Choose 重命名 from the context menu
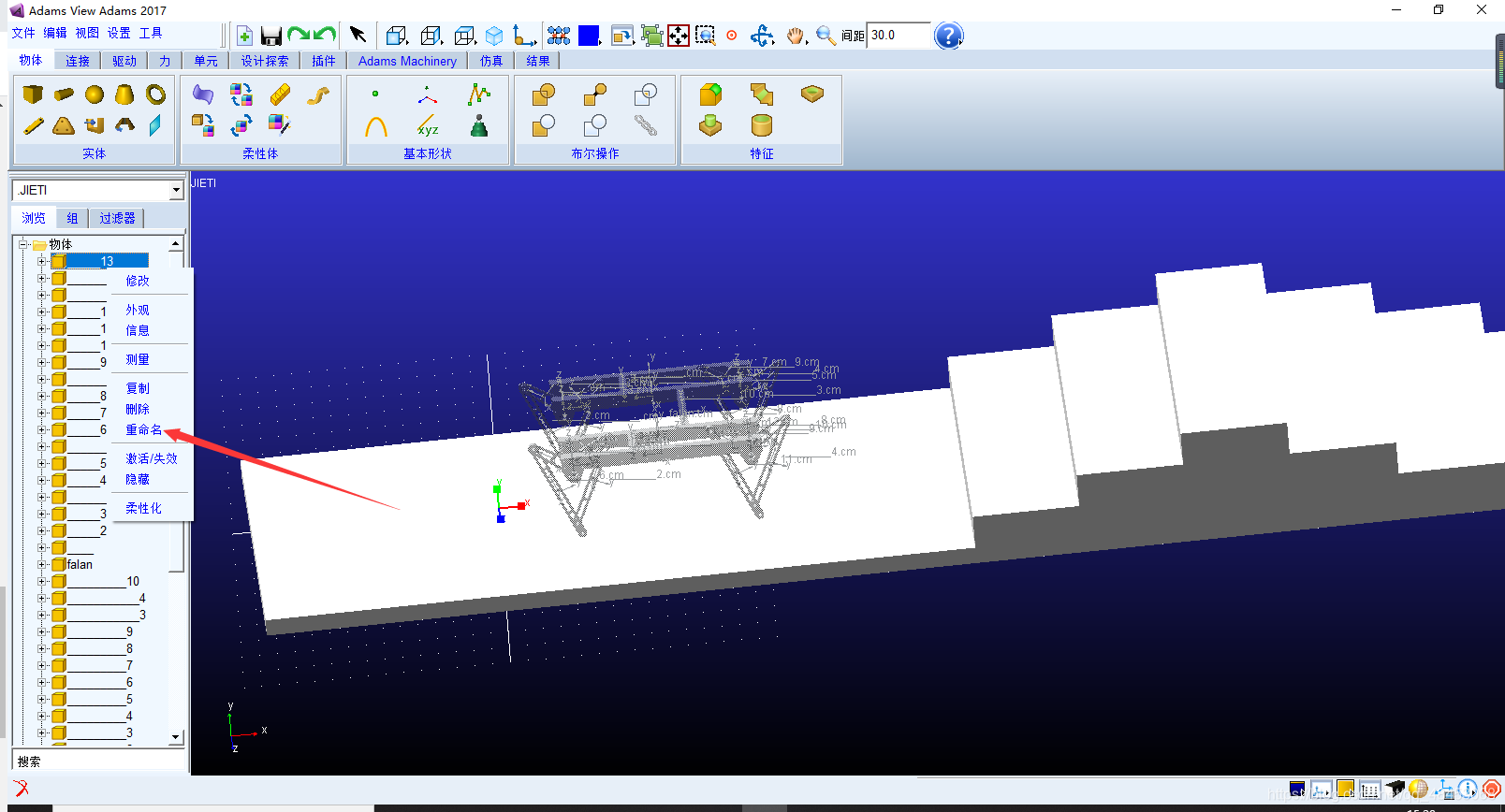 click(143, 429)
